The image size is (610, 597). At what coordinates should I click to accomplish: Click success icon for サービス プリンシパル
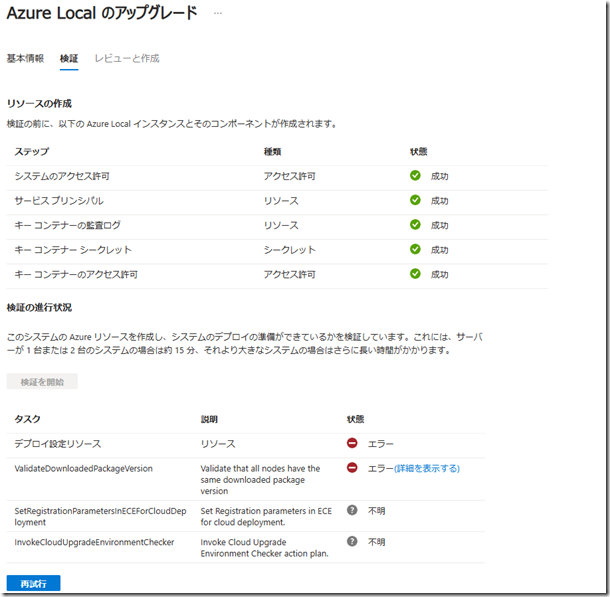pos(415,200)
